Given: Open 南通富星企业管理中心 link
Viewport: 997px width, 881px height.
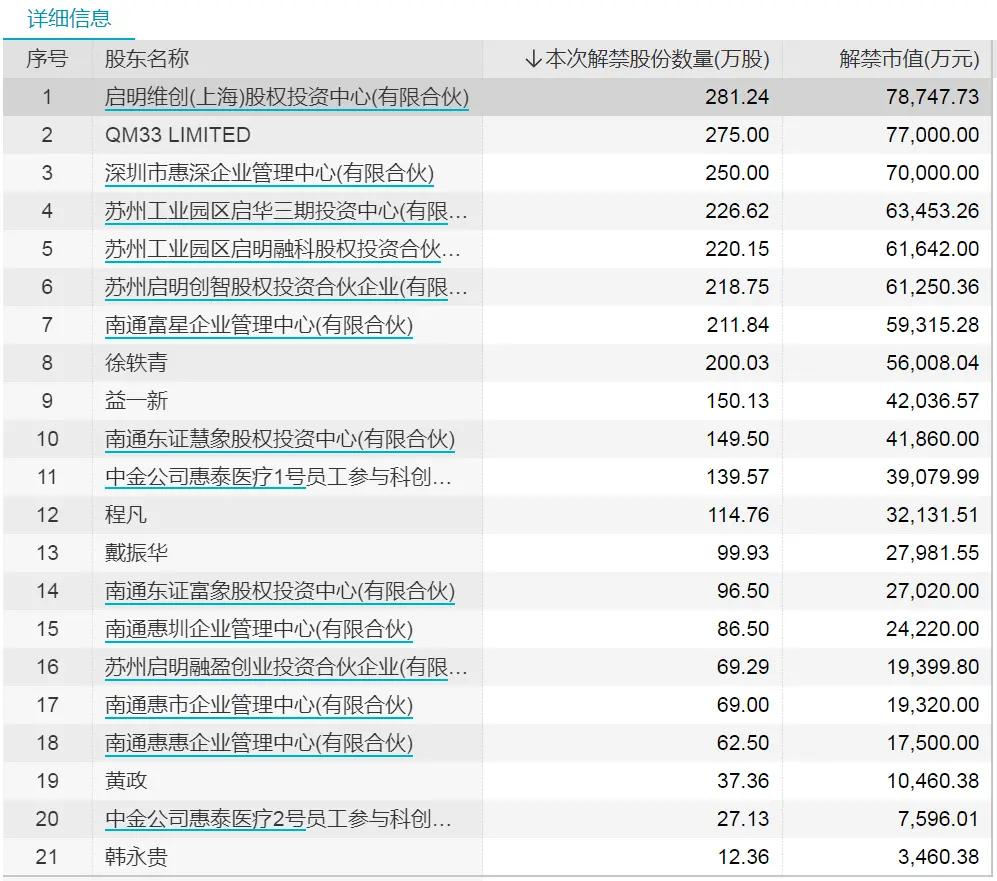Looking at the screenshot, I should tap(258, 325).
